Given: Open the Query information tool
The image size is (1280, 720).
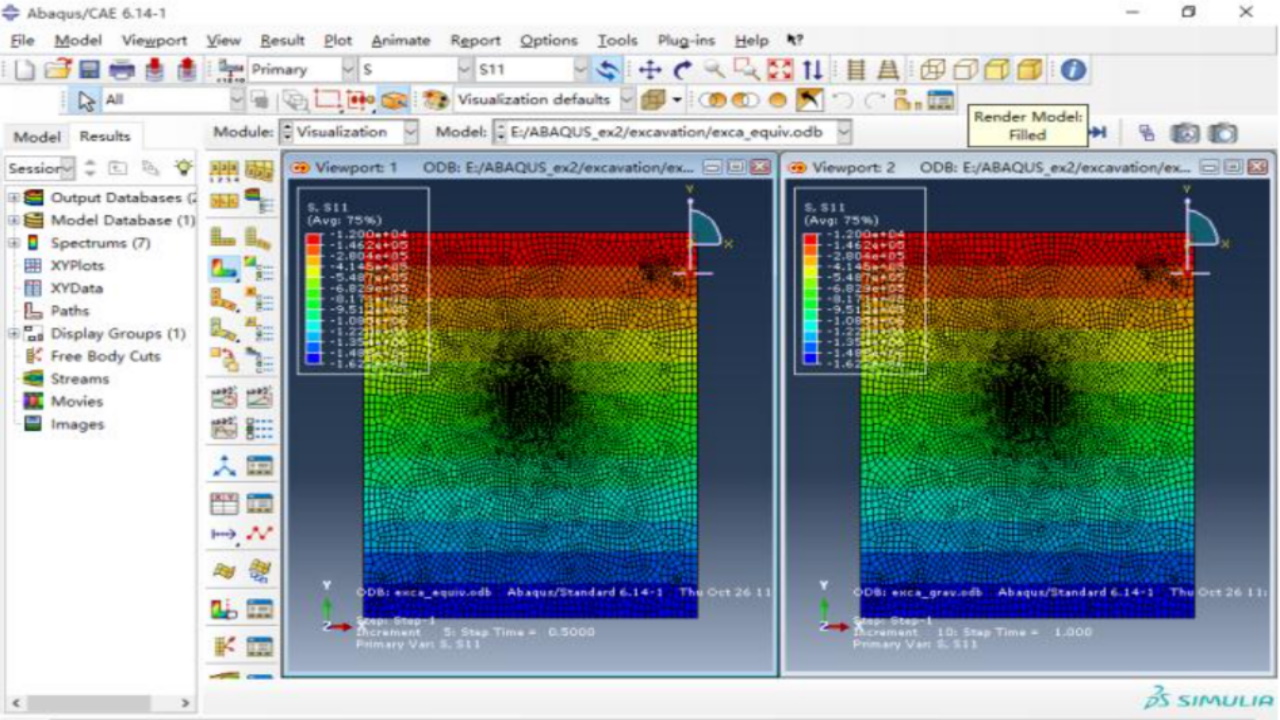Looking at the screenshot, I should (x=1073, y=70).
